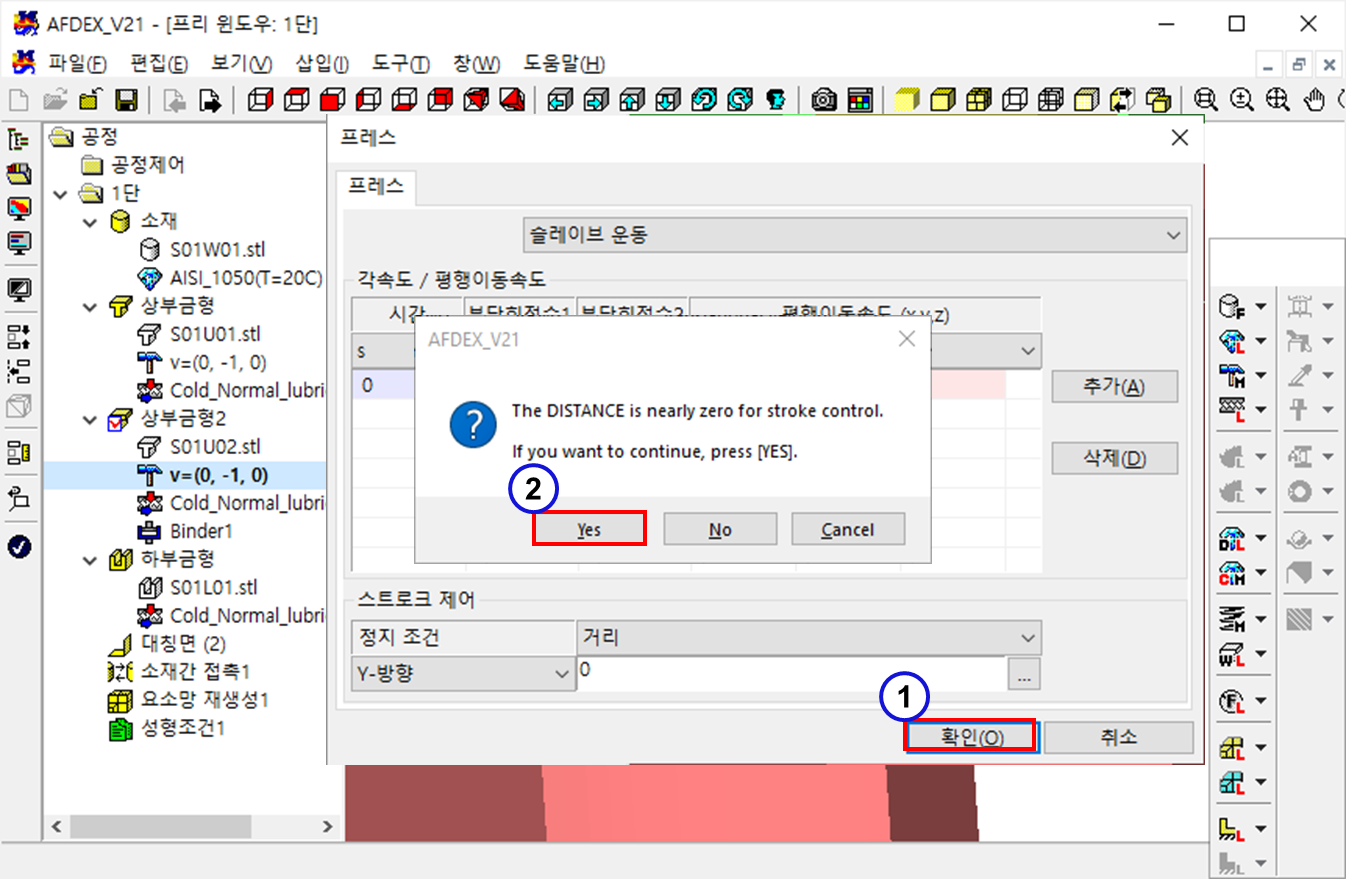Collapse the 상부금형2 tree node
Screen dimensions: 1346x879
tap(92, 418)
